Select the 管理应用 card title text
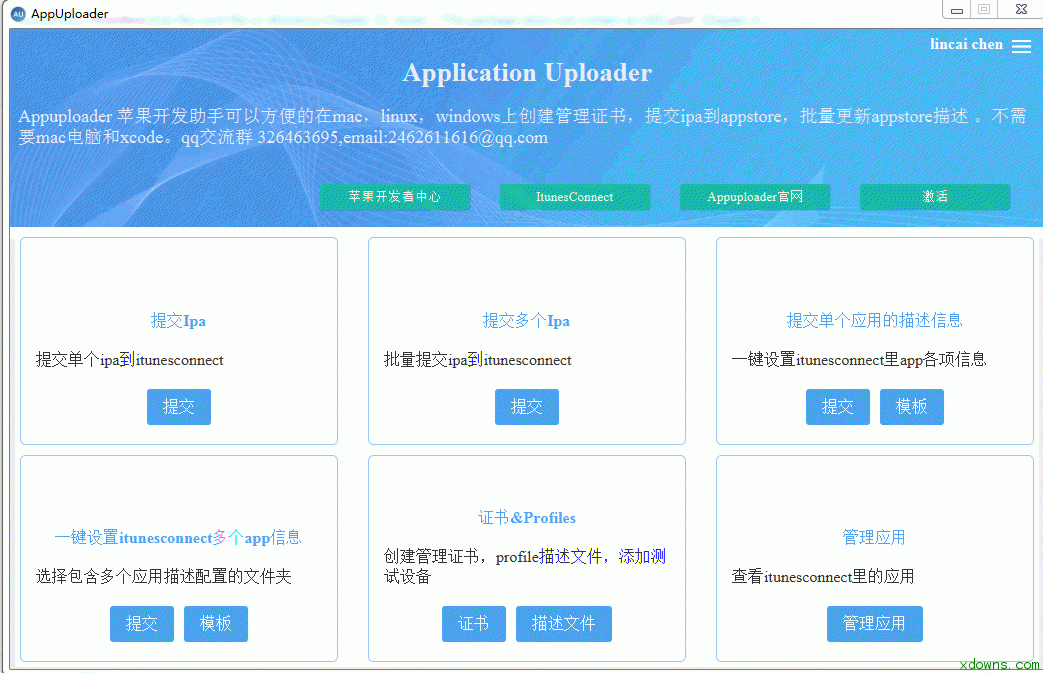 874,537
